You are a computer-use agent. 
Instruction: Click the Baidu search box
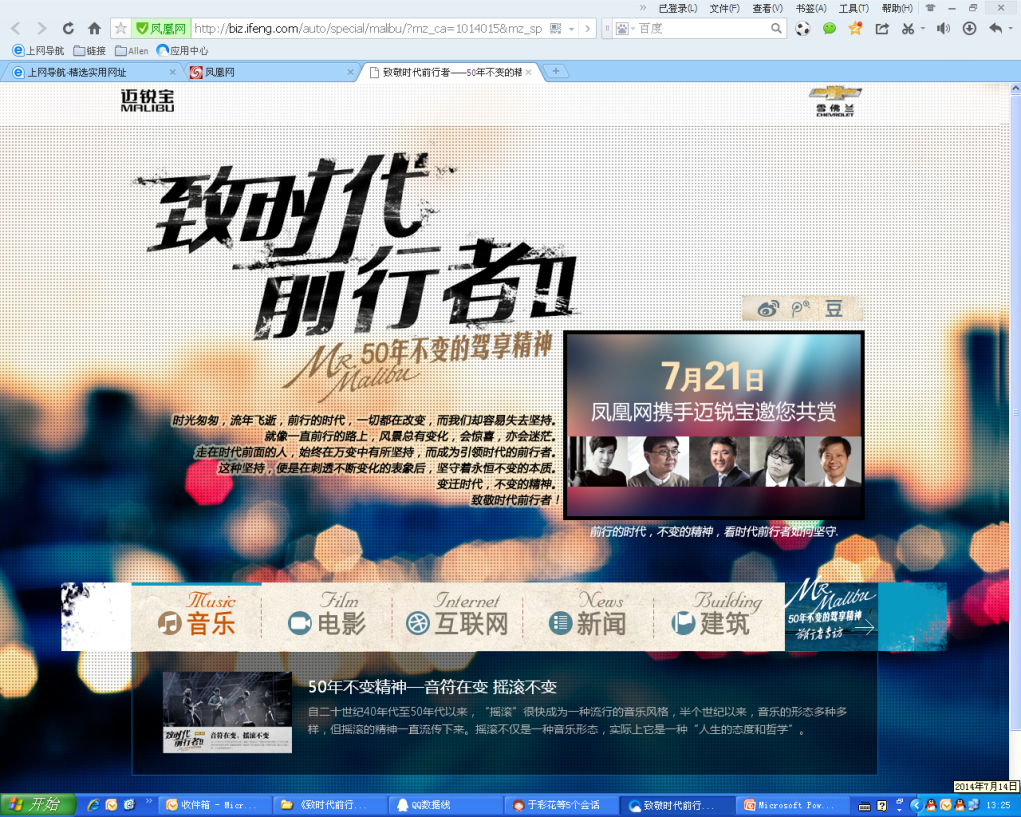click(x=702, y=29)
